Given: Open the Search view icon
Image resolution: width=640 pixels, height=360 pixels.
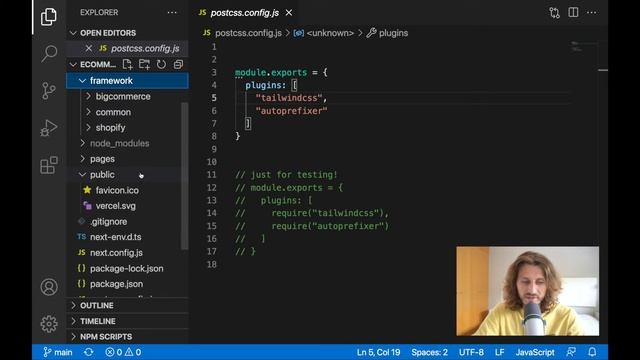Looking at the screenshot, I should [x=49, y=53].
